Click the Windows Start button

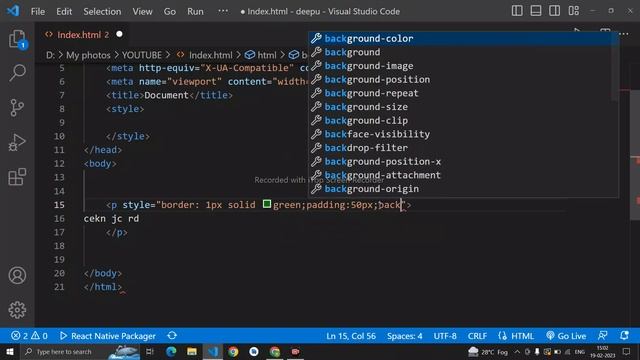pyautogui.click(x=10, y=351)
